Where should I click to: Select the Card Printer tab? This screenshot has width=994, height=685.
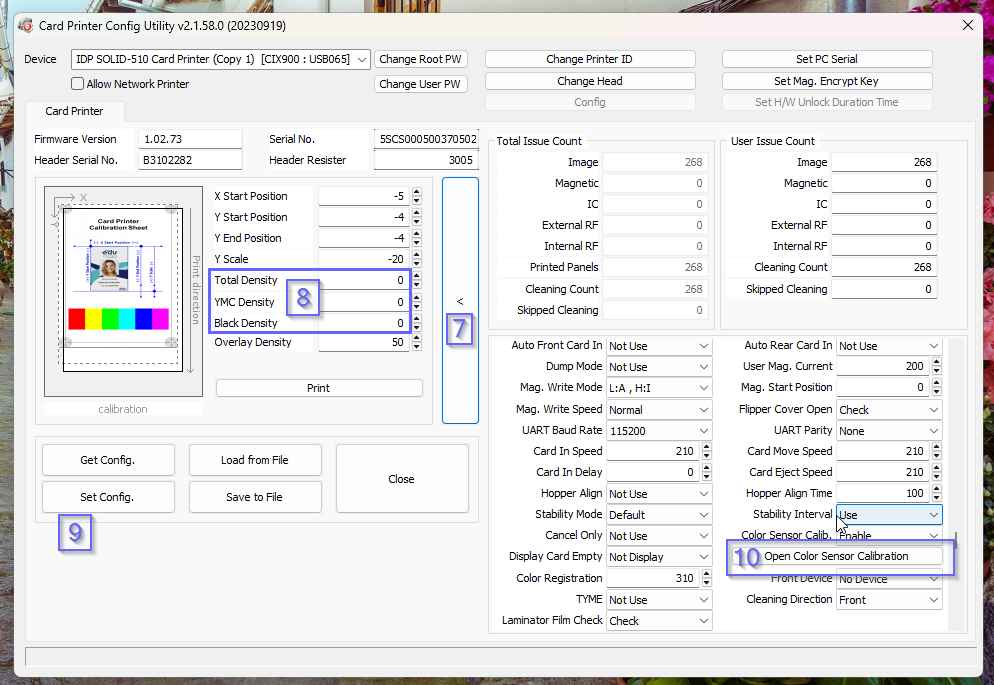(74, 111)
